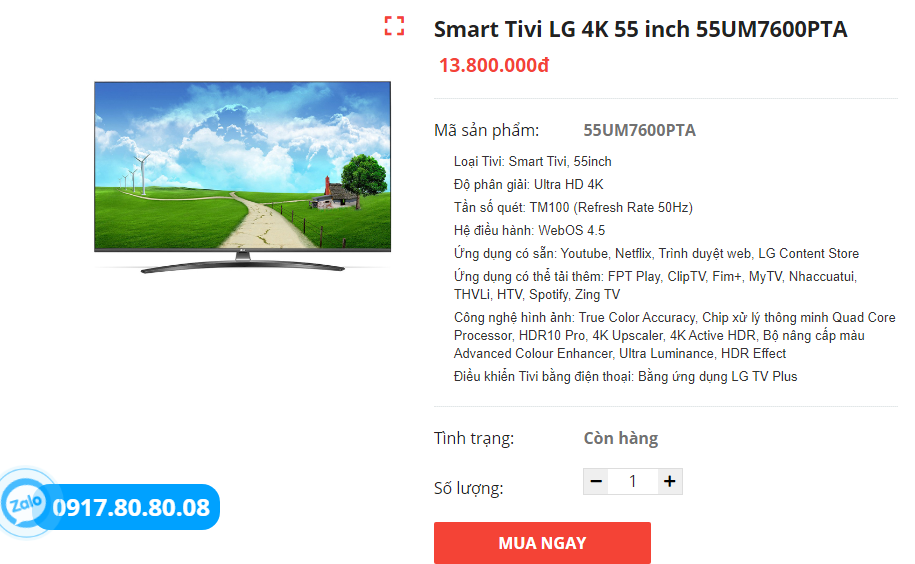
Task: Click the Còn hàng status text
Action: point(621,438)
